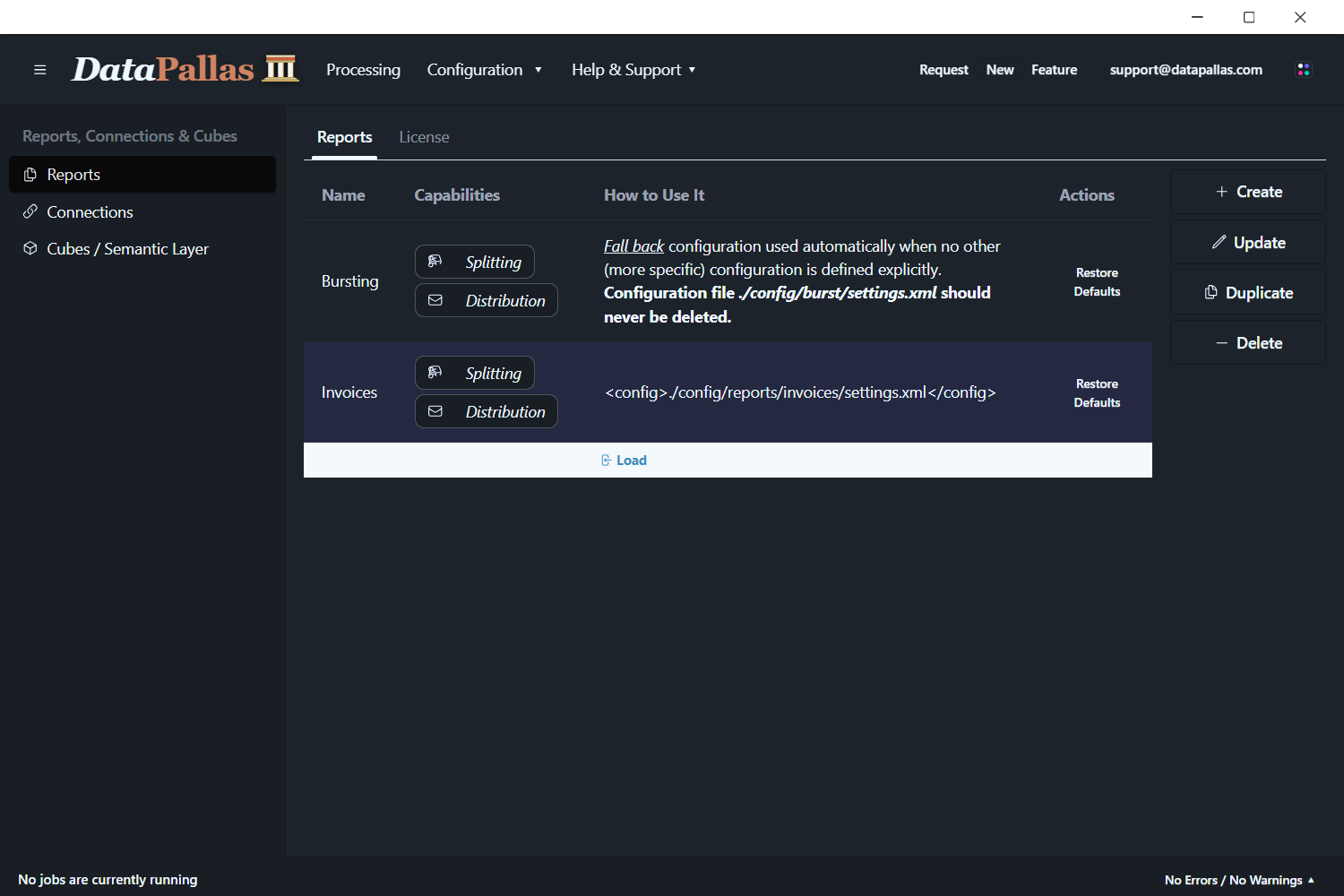This screenshot has width=1344, height=896.
Task: Select Cubes / Semantic Layer in sidebar
Action: (142, 248)
